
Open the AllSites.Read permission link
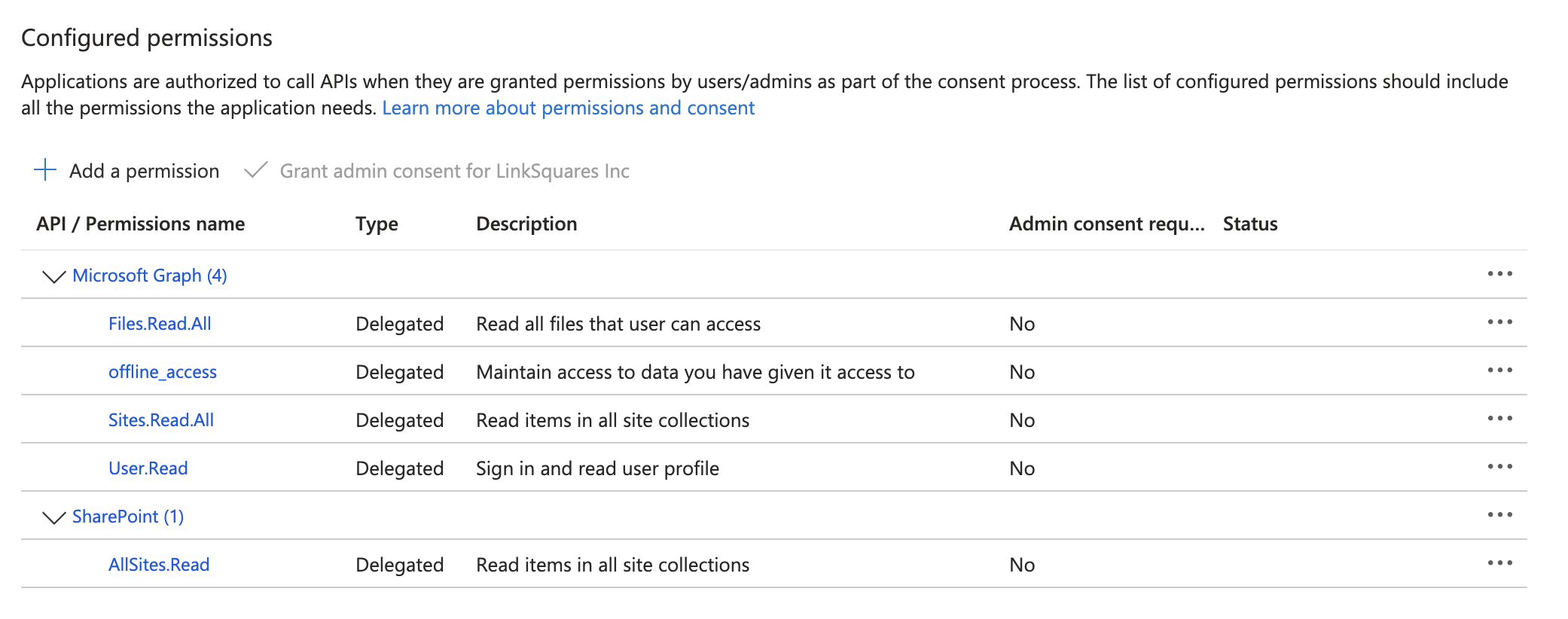tap(159, 565)
